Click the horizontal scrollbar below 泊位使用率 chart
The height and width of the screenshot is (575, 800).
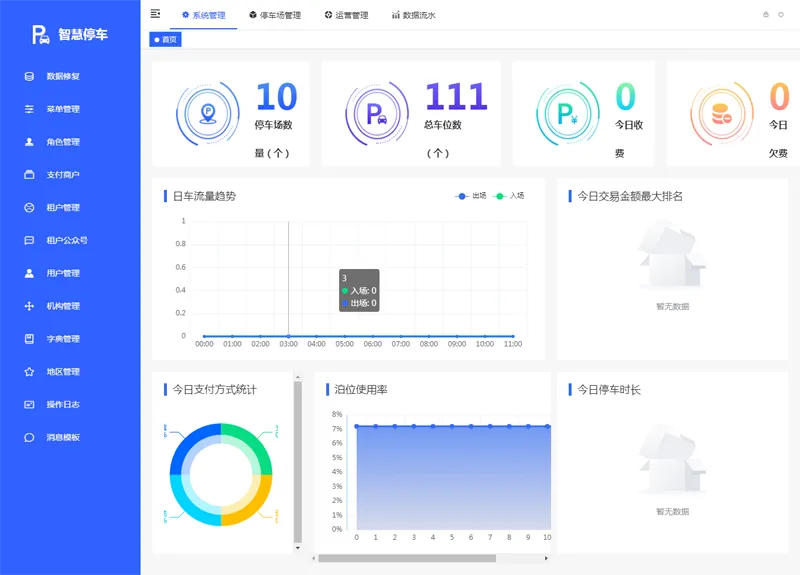point(406,558)
